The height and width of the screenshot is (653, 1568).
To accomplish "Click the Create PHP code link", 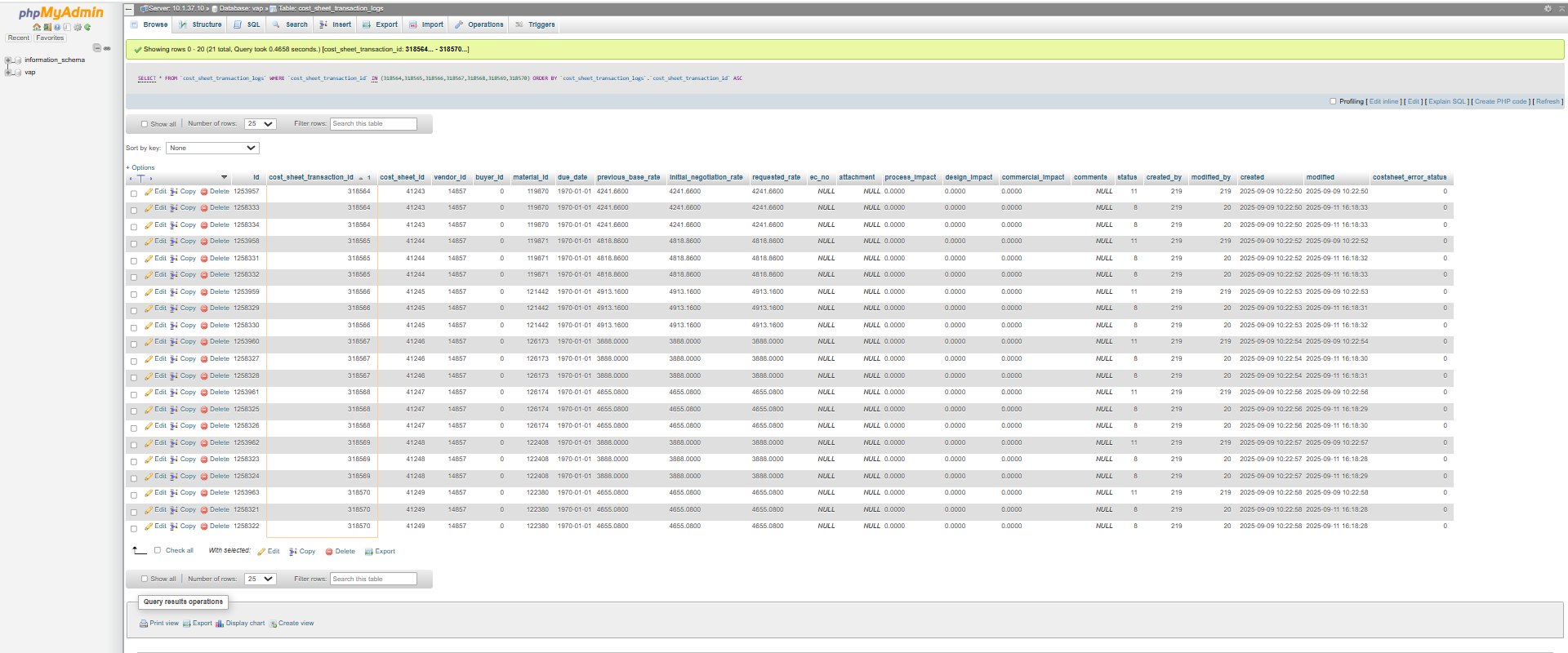I will [1500, 102].
